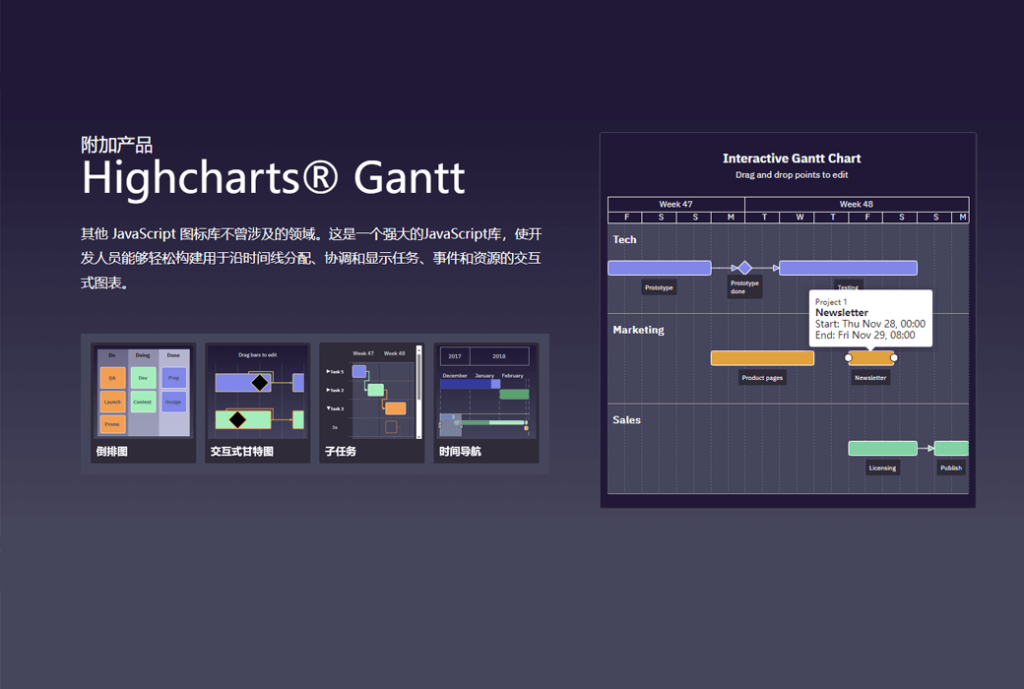Viewport: 1024px width, 689px height.
Task: Click the right handle of Newsletter bar
Action: click(894, 358)
